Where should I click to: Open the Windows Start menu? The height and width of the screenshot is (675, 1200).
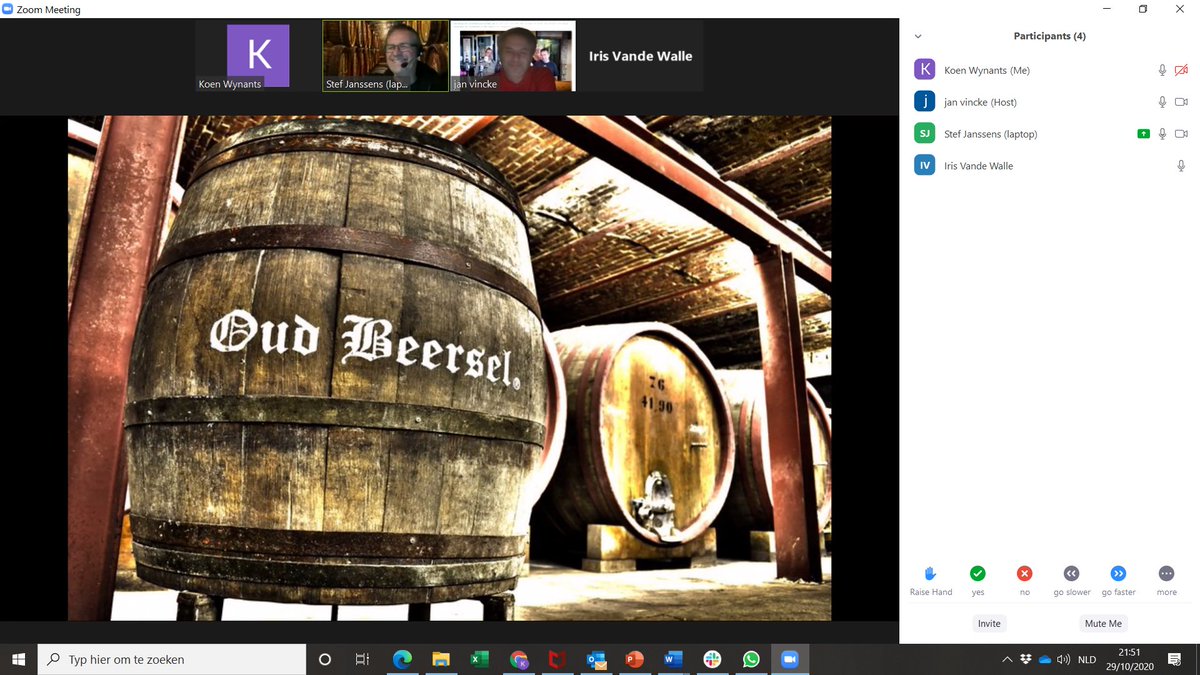[x=19, y=659]
